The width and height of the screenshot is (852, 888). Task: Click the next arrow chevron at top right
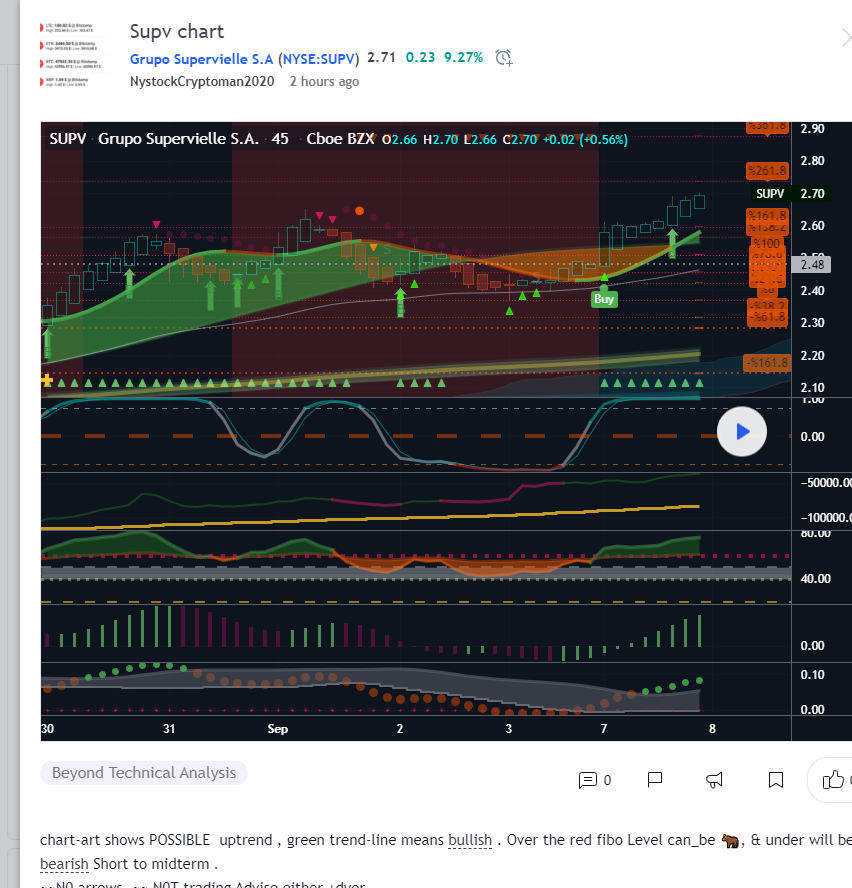[846, 38]
